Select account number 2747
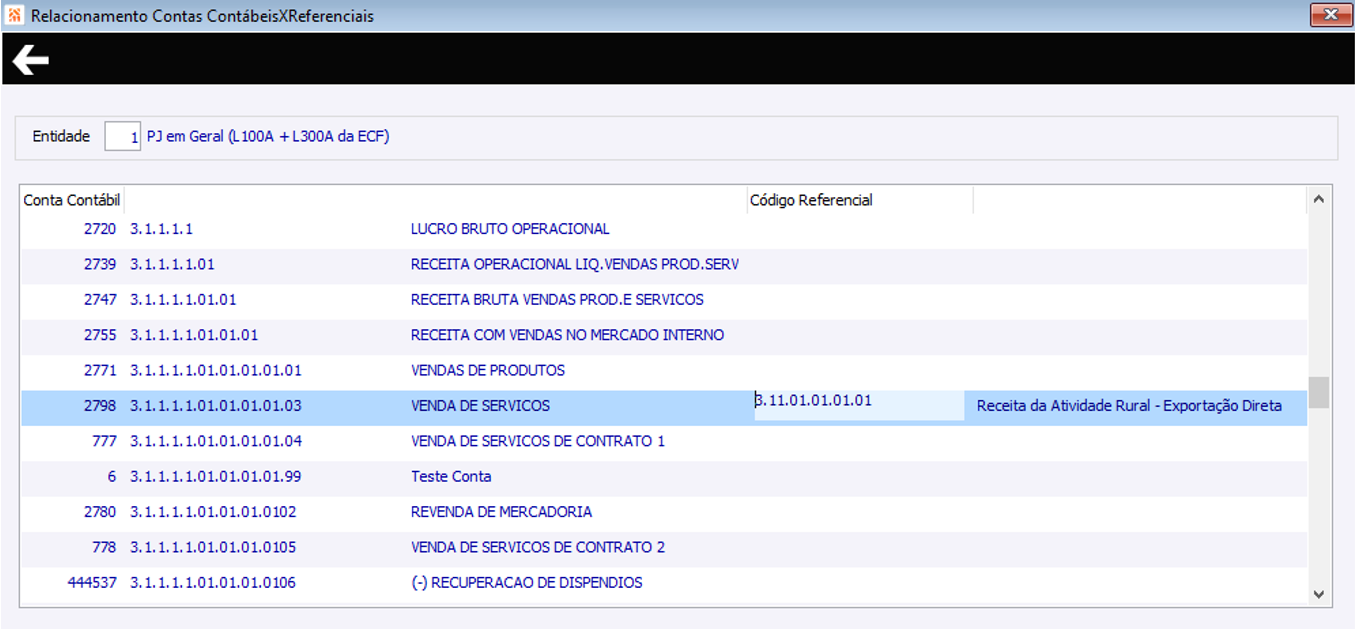This screenshot has height=629, width=1355. pos(100,300)
